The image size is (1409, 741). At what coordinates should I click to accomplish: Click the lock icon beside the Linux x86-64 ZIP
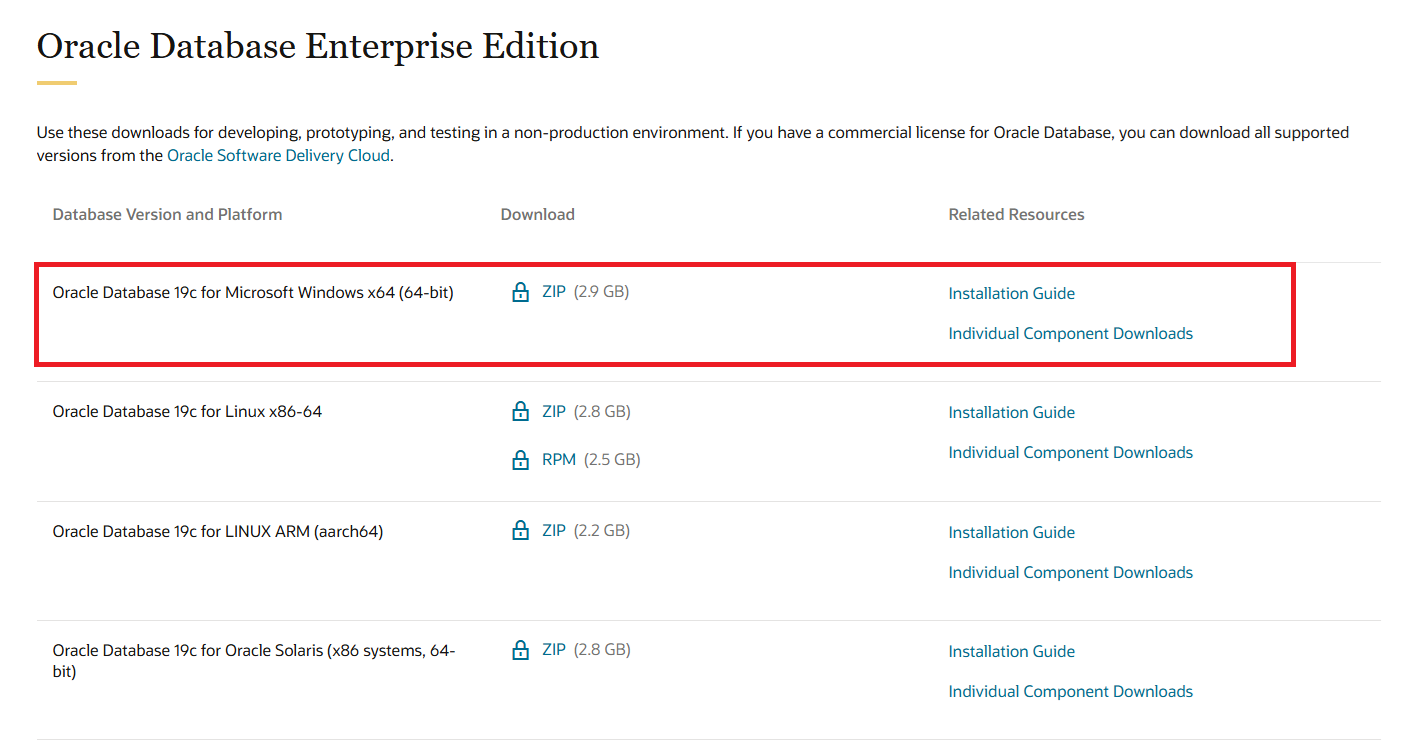[520, 412]
